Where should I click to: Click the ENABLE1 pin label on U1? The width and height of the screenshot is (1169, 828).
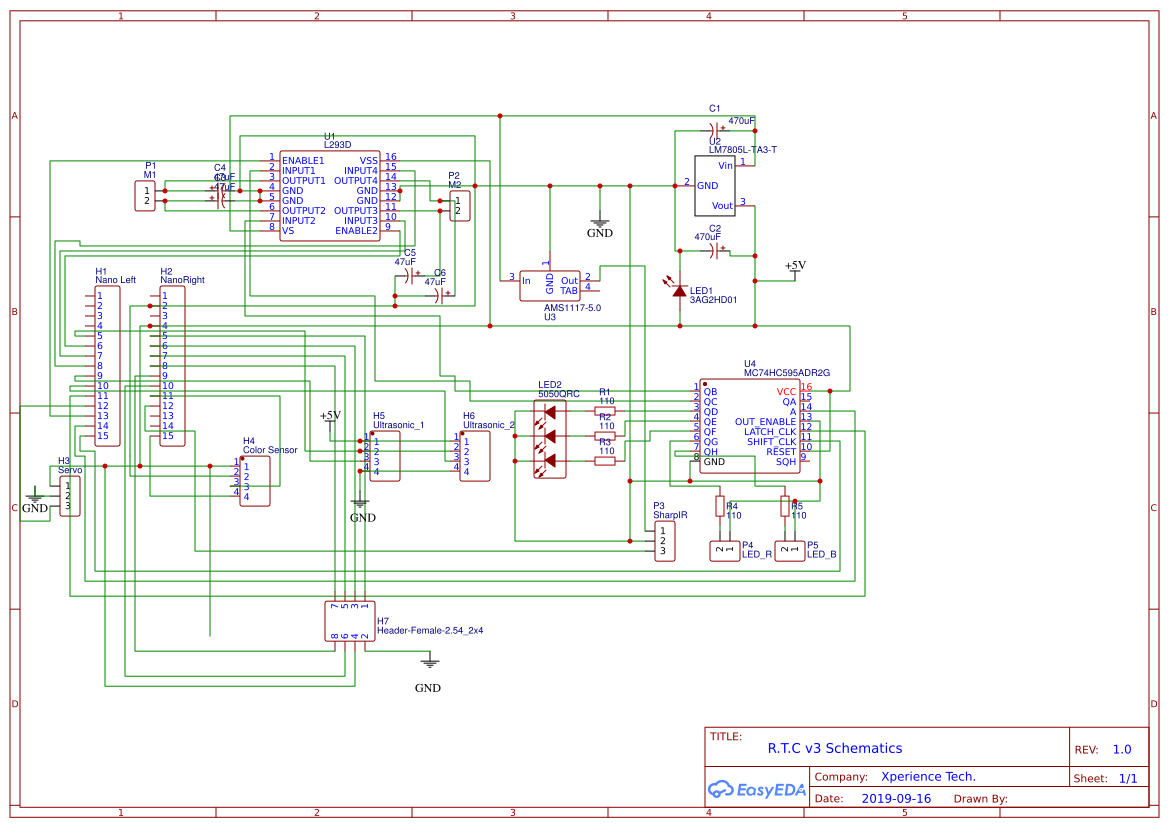(x=303, y=160)
